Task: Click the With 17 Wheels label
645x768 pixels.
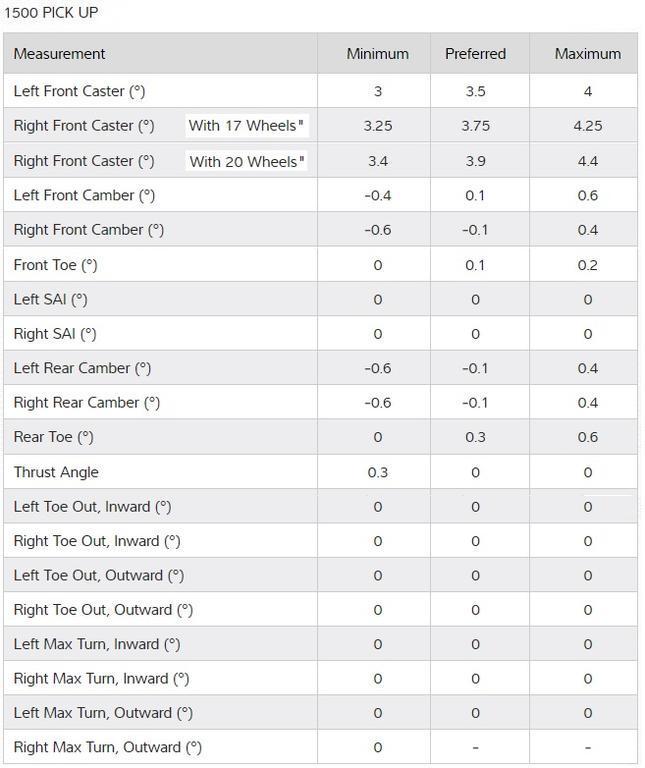Action: [x=246, y=125]
